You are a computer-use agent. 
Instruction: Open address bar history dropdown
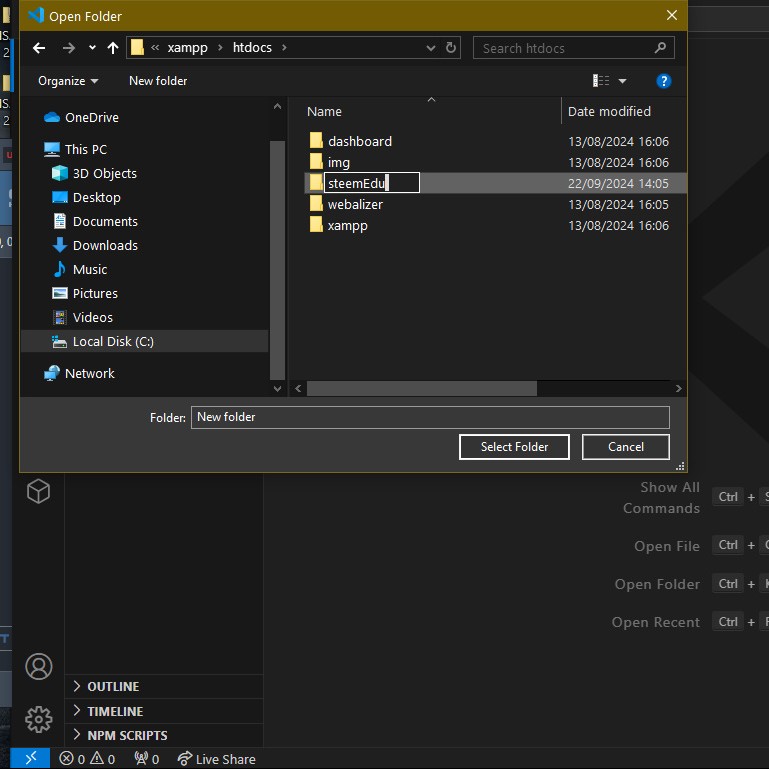click(x=431, y=48)
